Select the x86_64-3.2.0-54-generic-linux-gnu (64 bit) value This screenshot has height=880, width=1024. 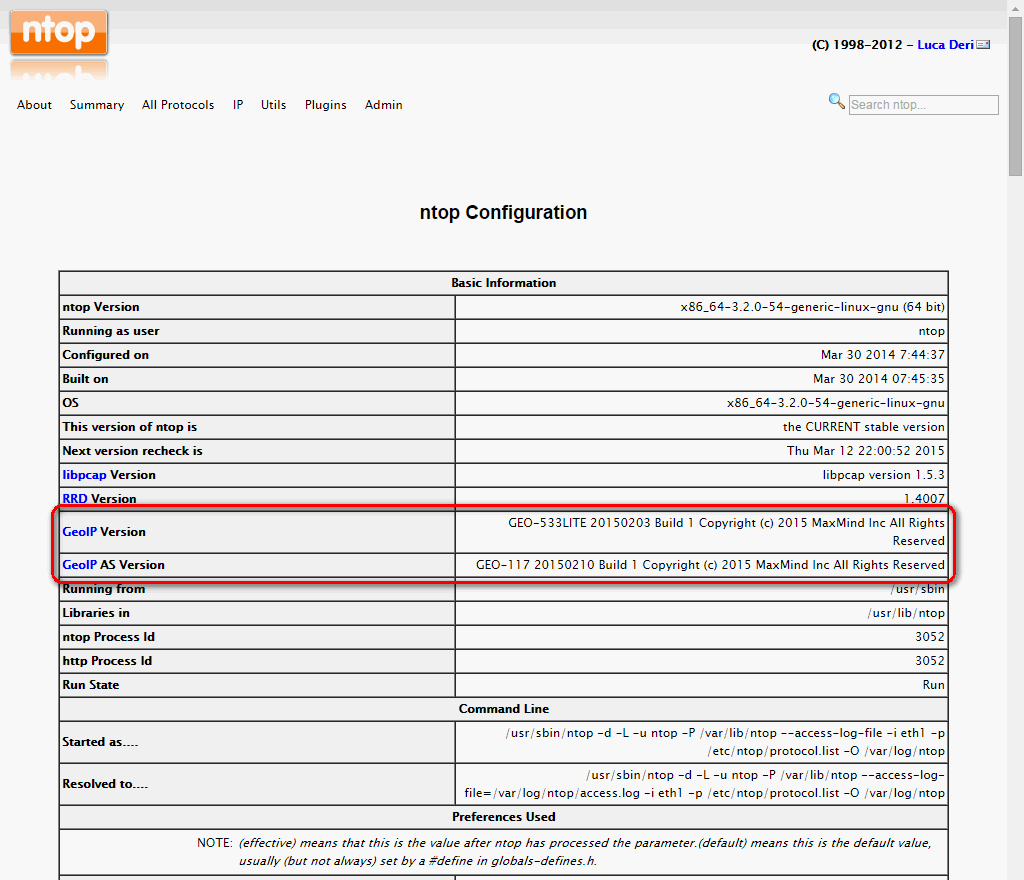tap(812, 307)
